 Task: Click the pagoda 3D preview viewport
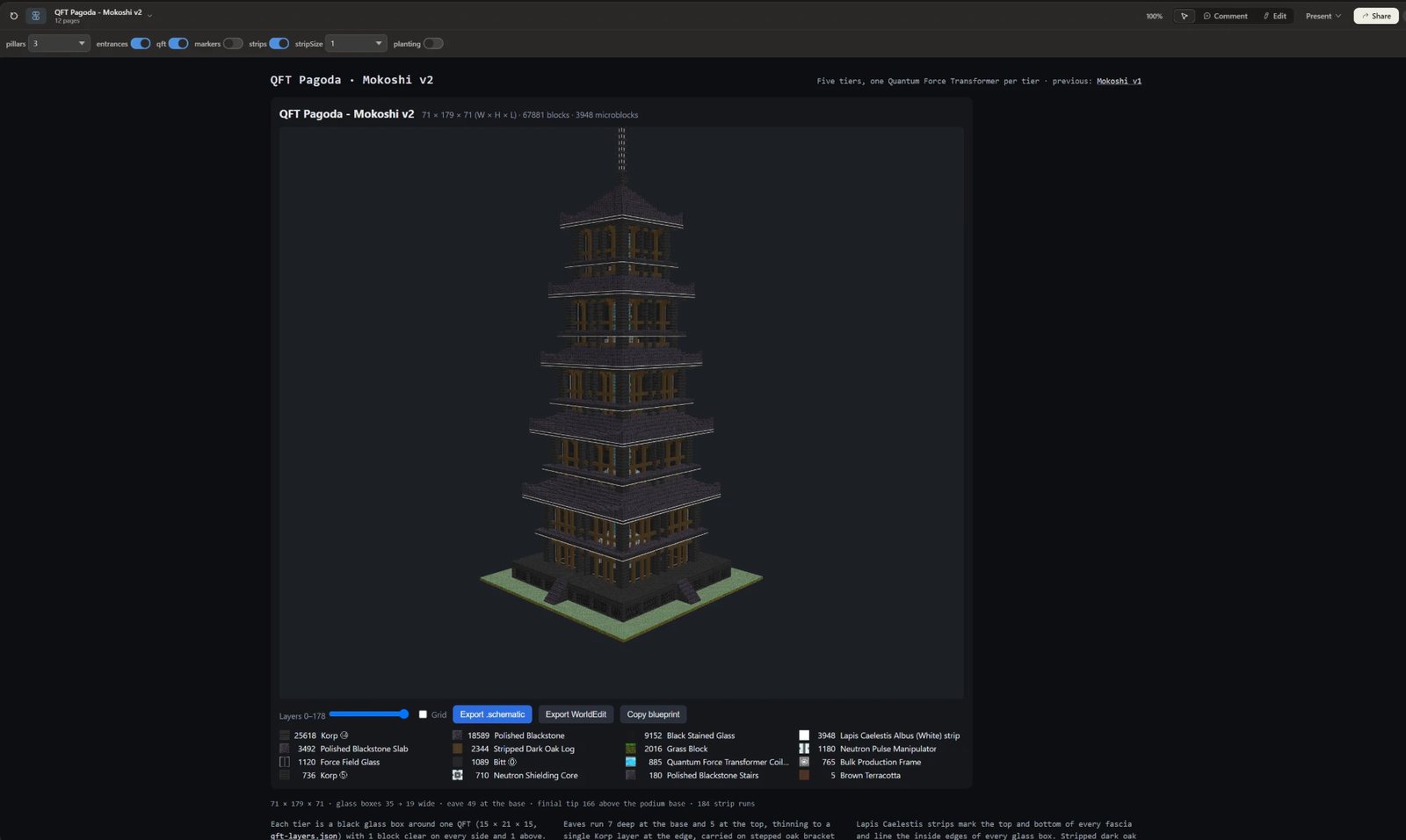point(621,413)
